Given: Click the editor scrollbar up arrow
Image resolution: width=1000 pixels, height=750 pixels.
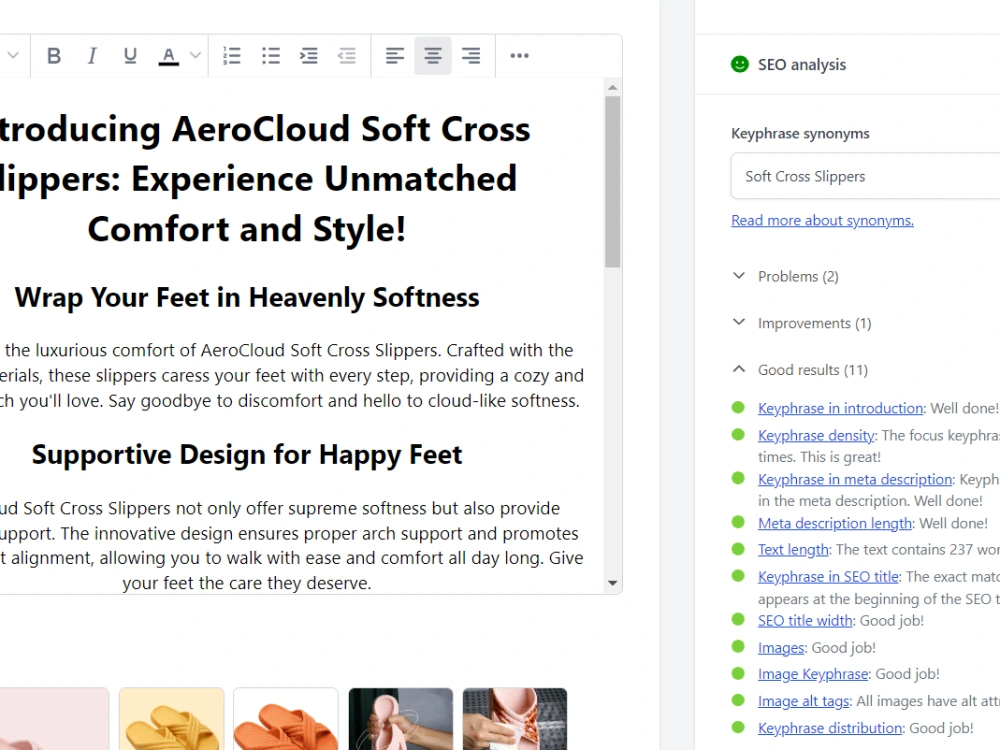Looking at the screenshot, I should 612,87.
